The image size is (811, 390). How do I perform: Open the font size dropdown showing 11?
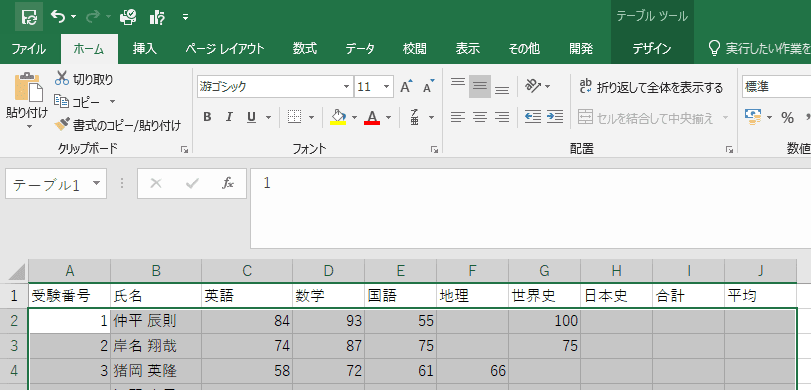tap(387, 87)
